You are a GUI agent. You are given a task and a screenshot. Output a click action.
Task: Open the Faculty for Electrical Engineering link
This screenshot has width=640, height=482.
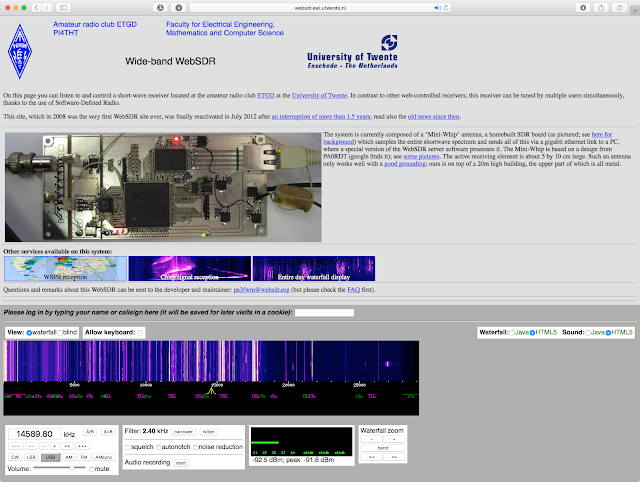(x=224, y=29)
